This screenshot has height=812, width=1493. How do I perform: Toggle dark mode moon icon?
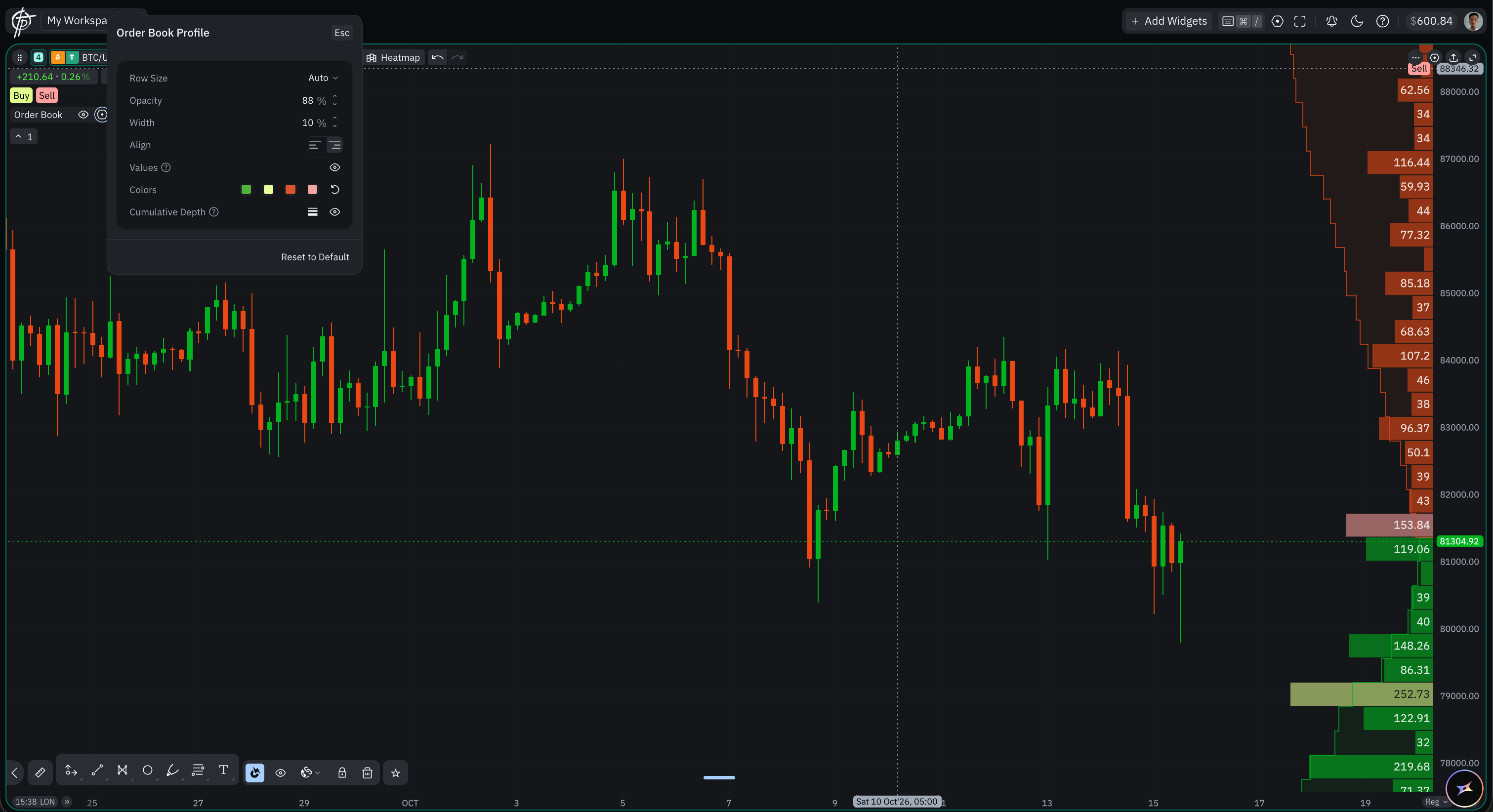[x=1357, y=21]
